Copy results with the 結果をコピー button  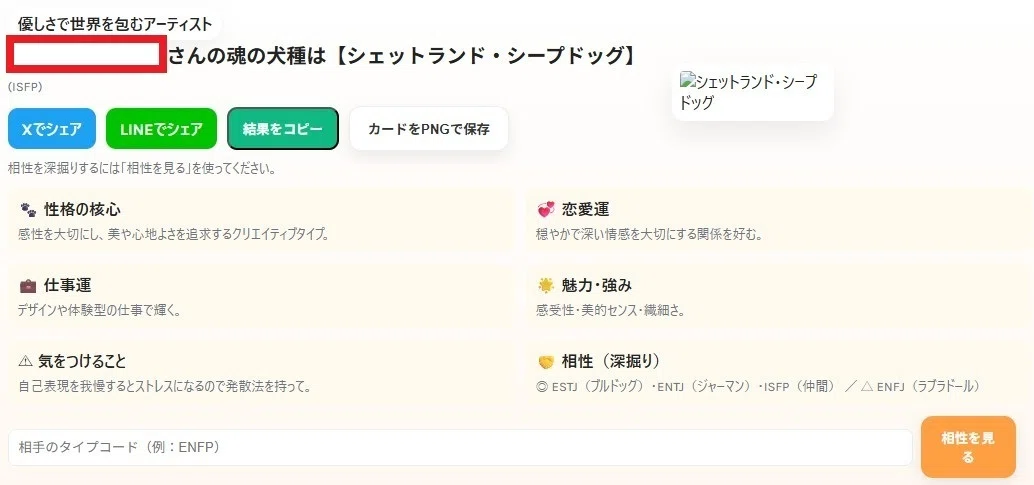tap(283, 129)
